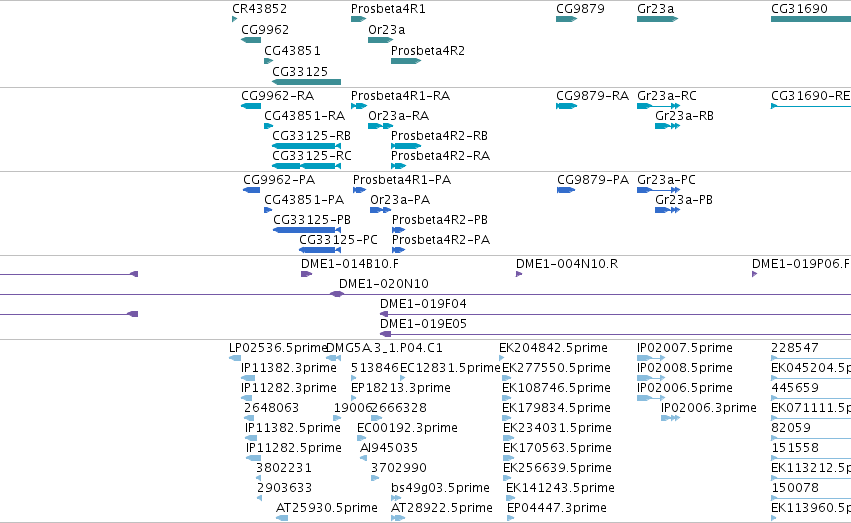Click the CG9962 gene feature label

click(x=265, y=30)
